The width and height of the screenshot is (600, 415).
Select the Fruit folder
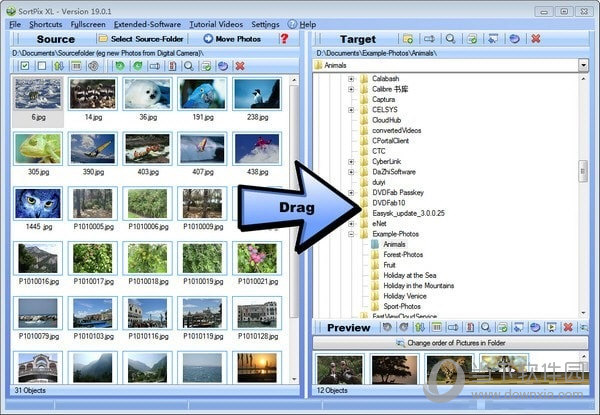[x=389, y=265]
